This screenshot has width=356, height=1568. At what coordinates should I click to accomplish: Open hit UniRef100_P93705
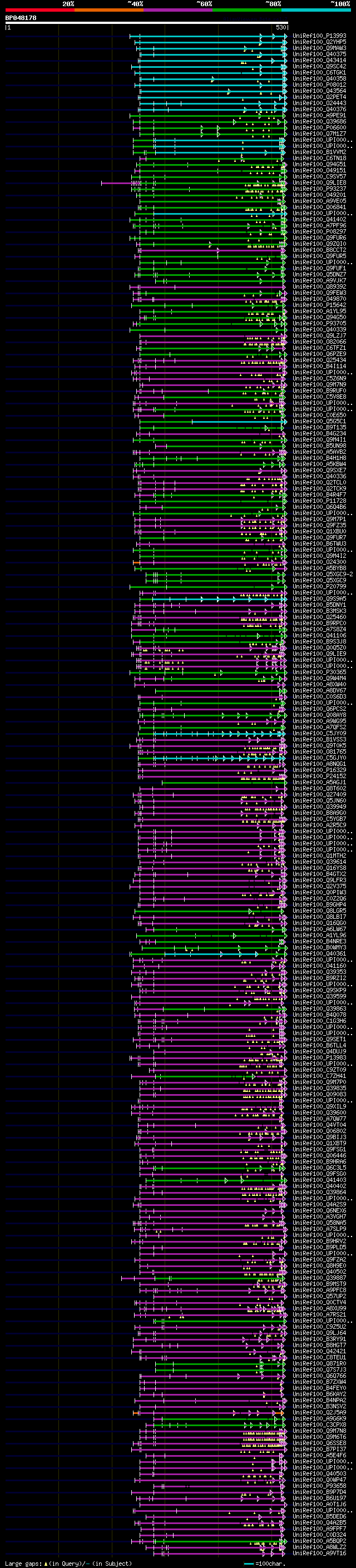coord(319,323)
